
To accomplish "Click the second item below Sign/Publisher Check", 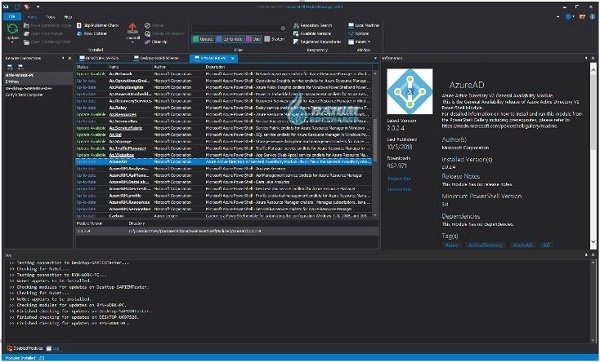I will pos(92,34).
